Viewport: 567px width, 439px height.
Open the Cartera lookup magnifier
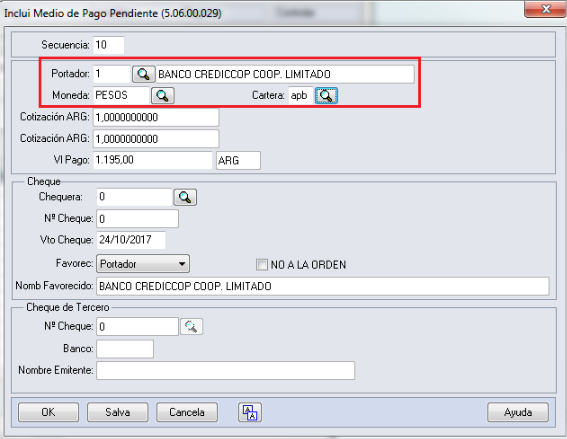pyautogui.click(x=326, y=95)
